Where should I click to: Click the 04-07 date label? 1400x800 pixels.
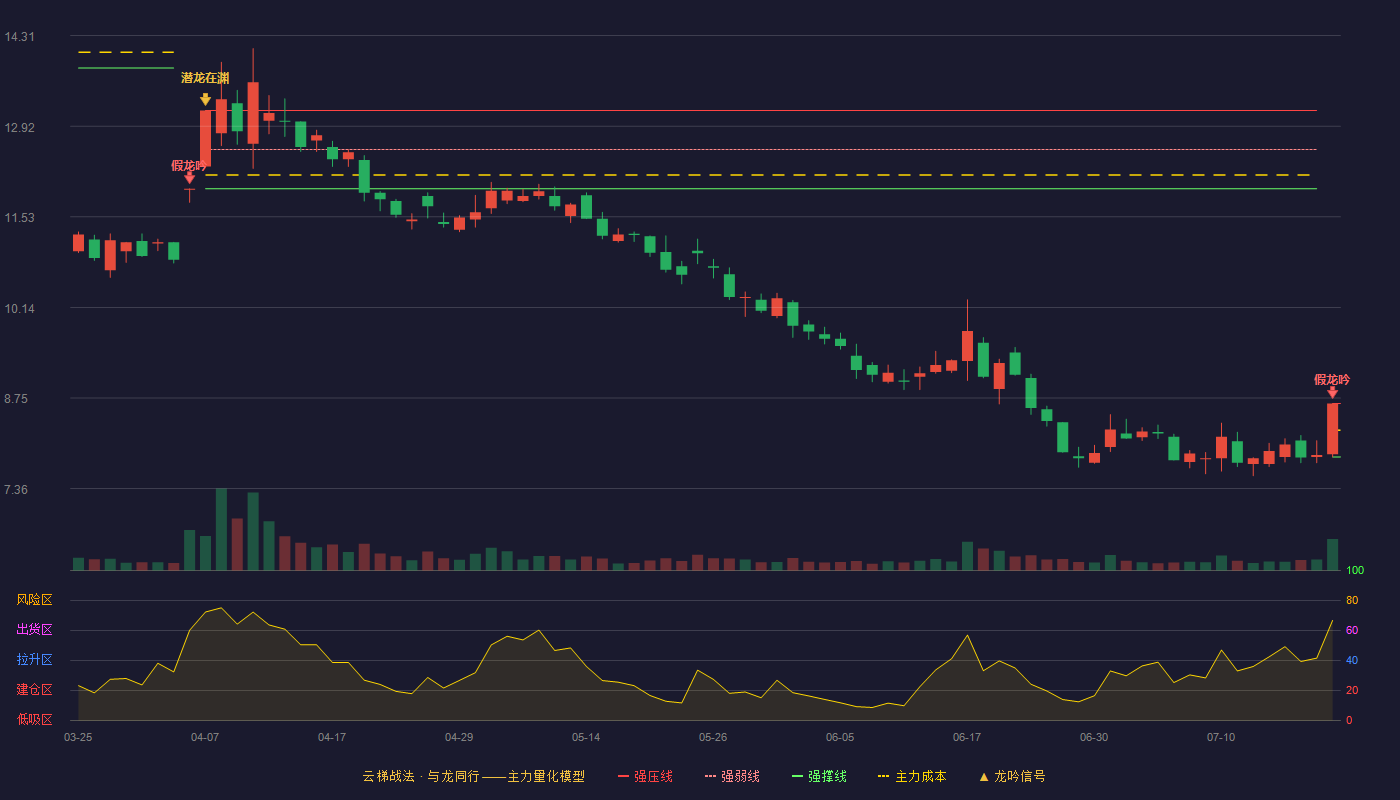[205, 737]
